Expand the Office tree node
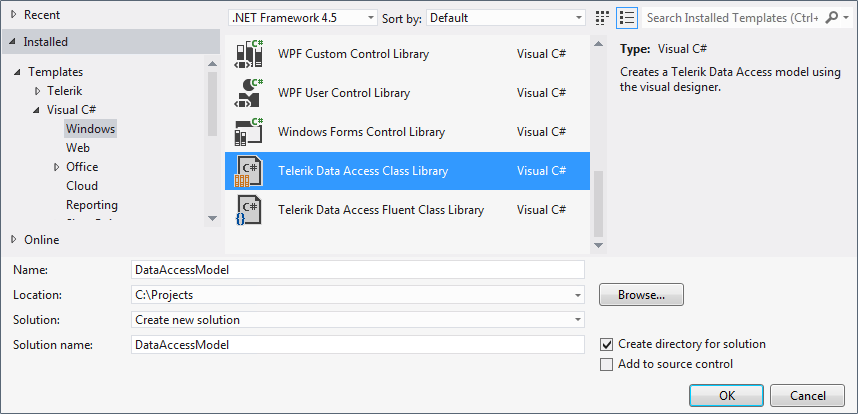The image size is (858, 414). pyautogui.click(x=56, y=167)
